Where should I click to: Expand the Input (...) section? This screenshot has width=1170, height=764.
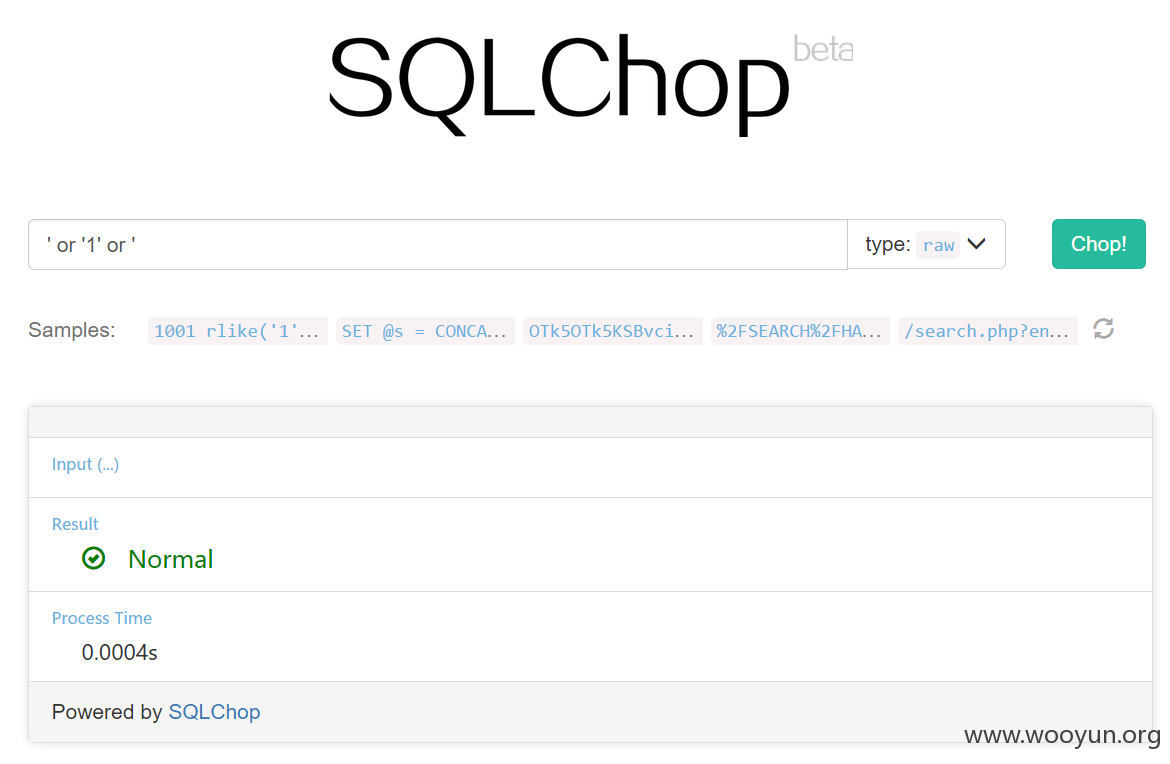(x=85, y=464)
